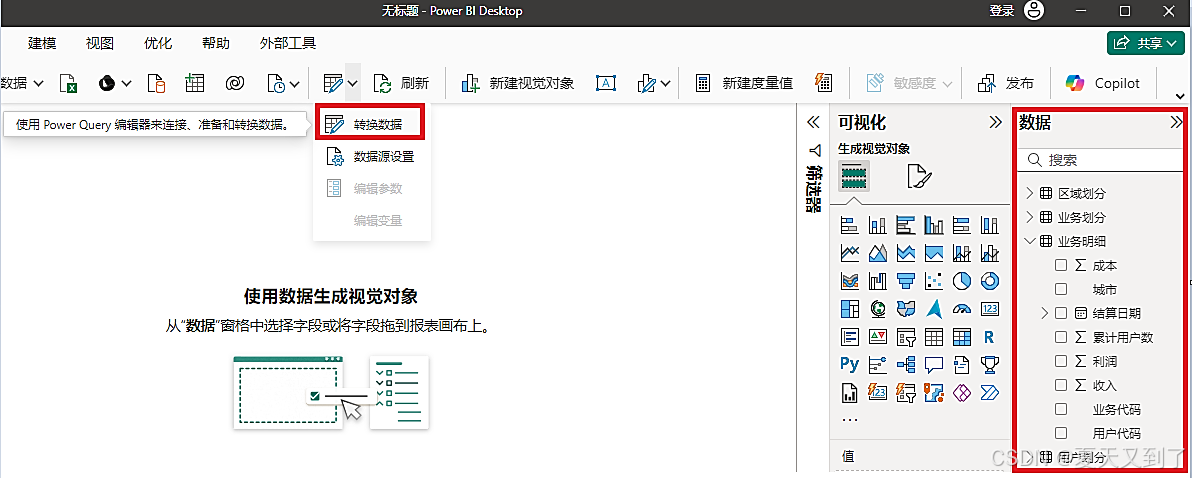1192x478 pixels.
Task: Open the 帮助 ribbon tab
Action: [x=216, y=43]
